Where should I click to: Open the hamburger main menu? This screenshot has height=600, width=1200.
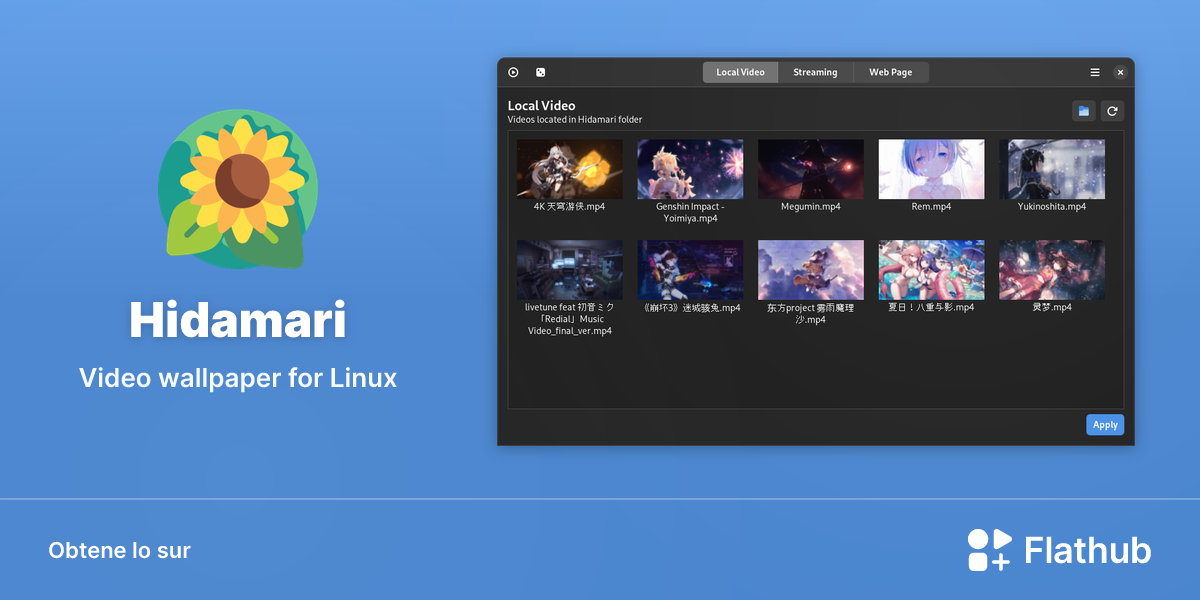[1095, 72]
